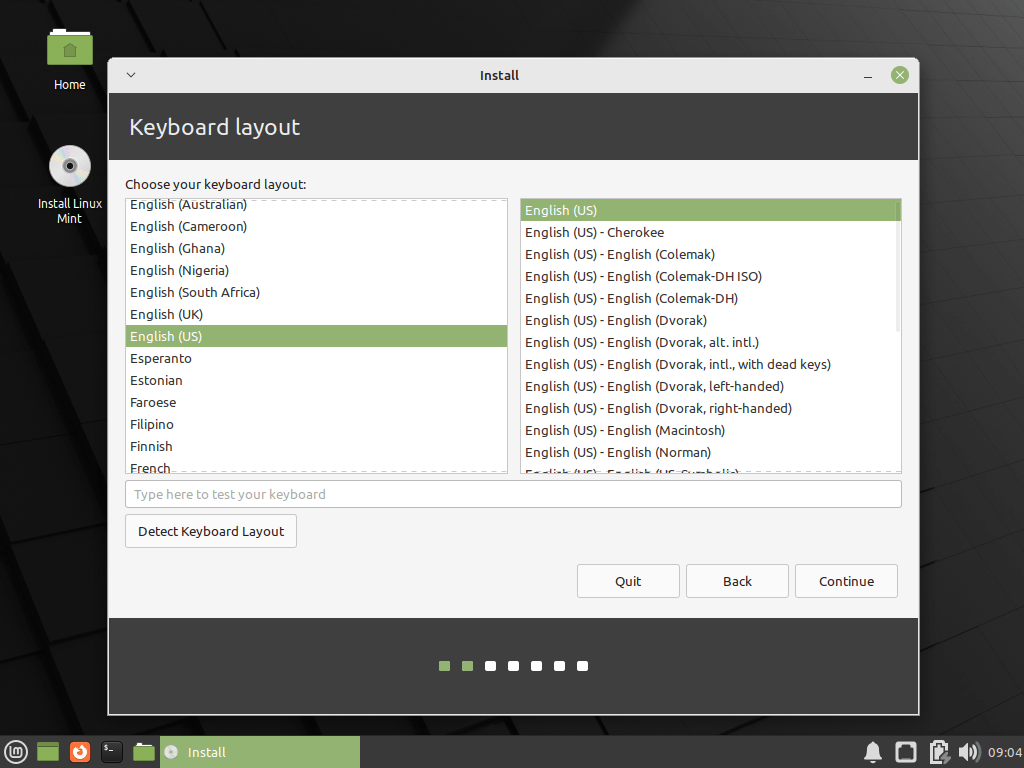Open the Linux Mint menu

click(x=15, y=751)
